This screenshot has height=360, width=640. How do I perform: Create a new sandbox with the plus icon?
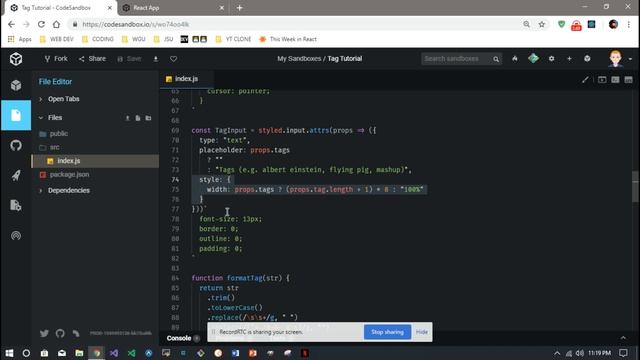pos(569,59)
